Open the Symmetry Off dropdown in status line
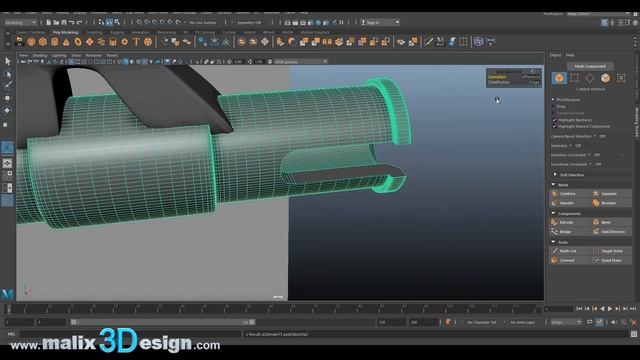This screenshot has width=640, height=360. (249, 22)
